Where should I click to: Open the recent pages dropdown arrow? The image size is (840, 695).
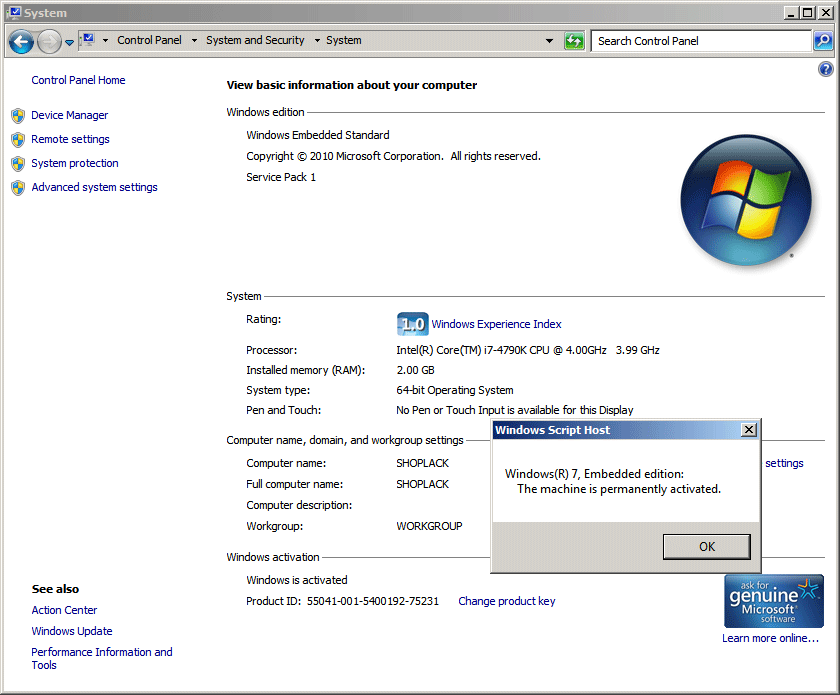pos(69,42)
